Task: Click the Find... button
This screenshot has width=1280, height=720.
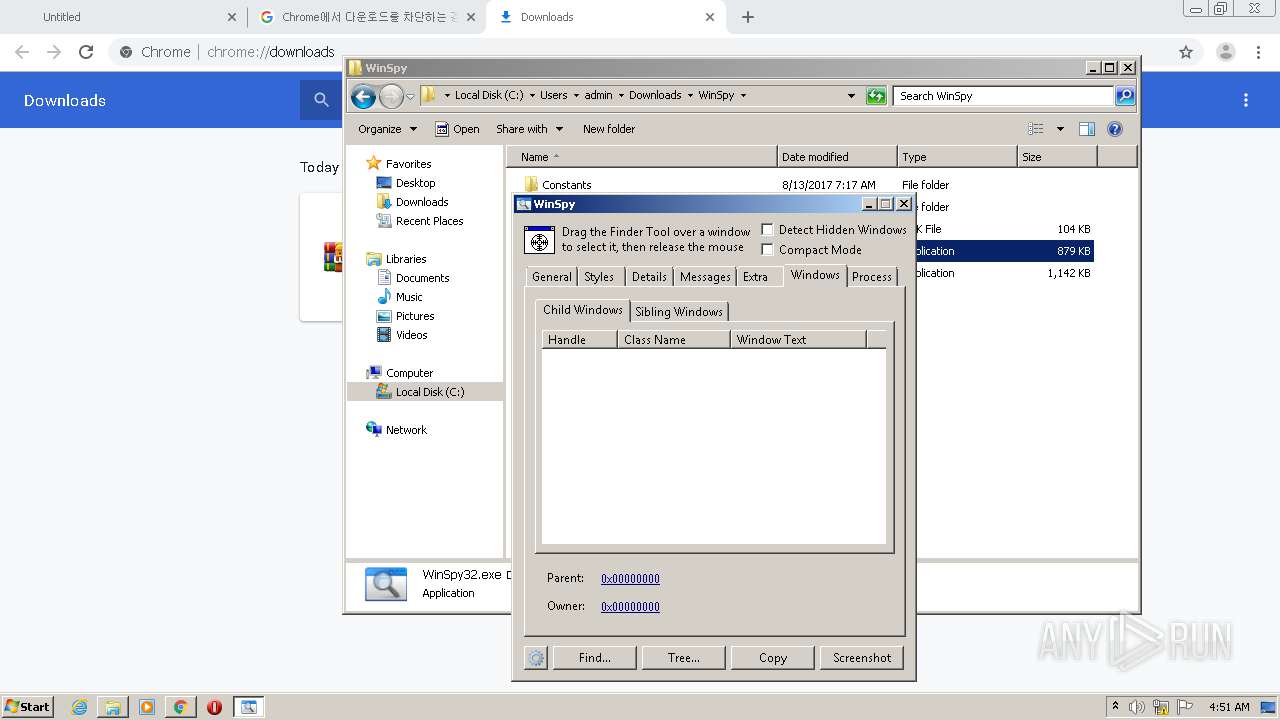Action: tap(594, 658)
